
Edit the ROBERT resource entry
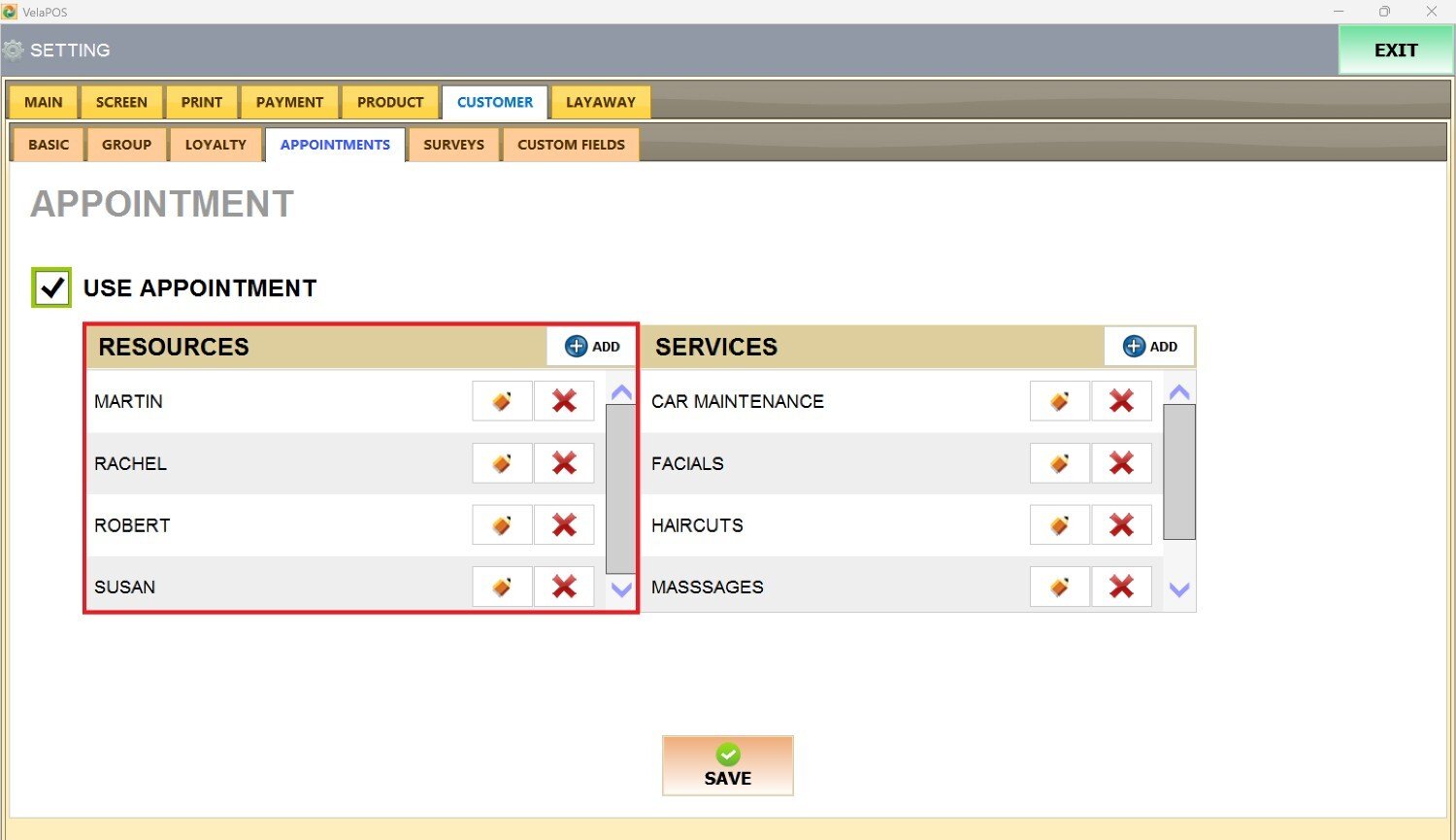[502, 525]
